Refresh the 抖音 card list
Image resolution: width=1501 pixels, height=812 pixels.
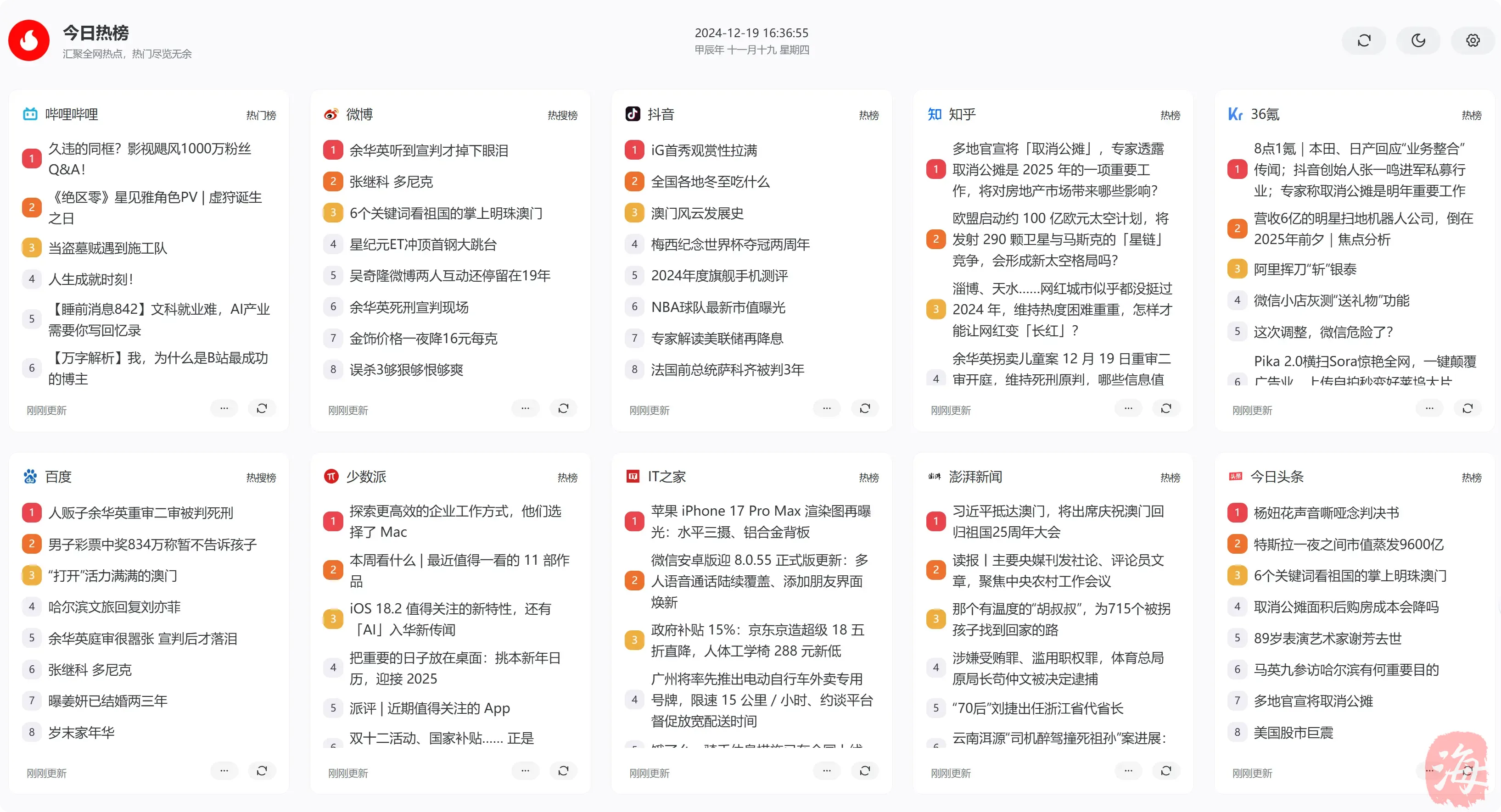pos(864,408)
